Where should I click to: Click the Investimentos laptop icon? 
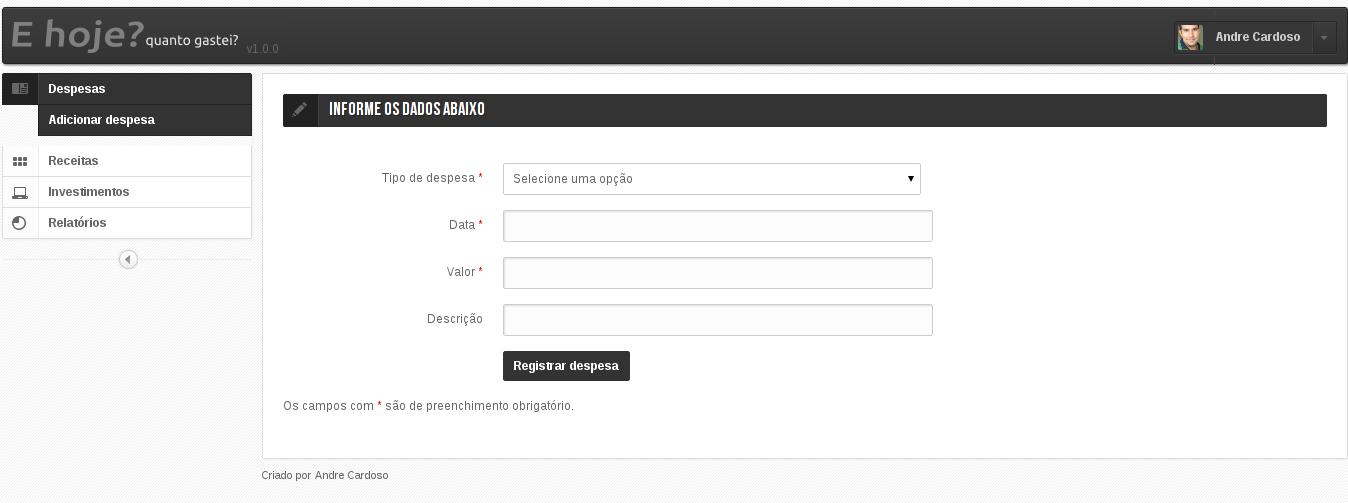coord(19,192)
